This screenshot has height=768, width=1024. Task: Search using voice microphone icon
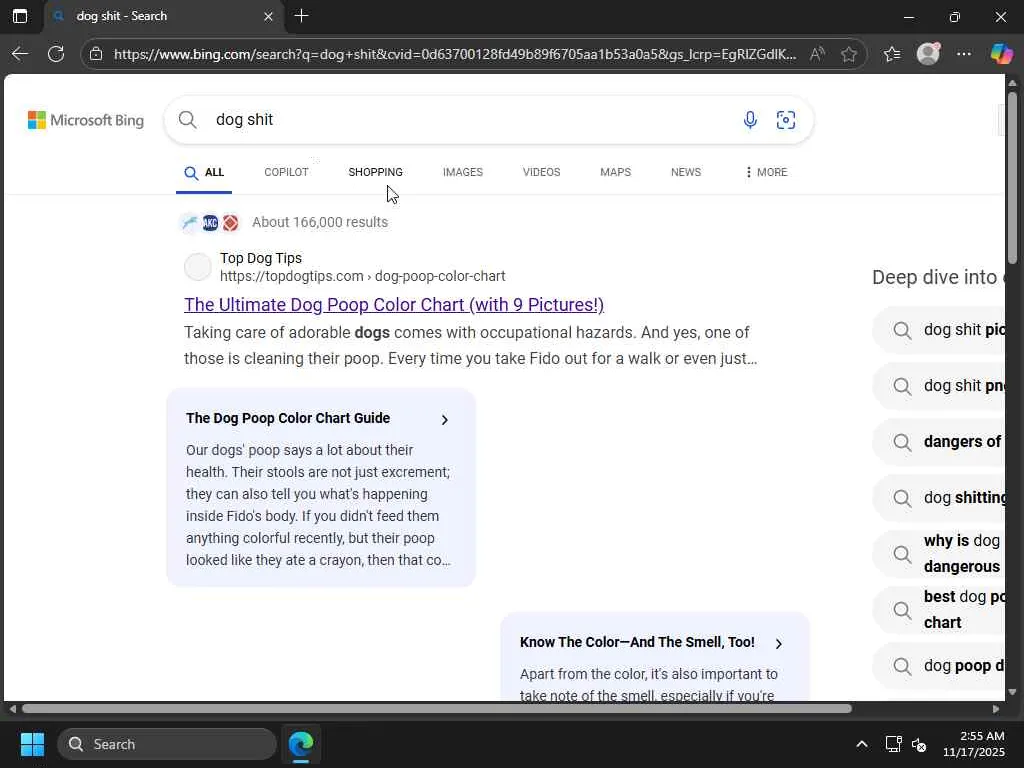[x=750, y=120]
